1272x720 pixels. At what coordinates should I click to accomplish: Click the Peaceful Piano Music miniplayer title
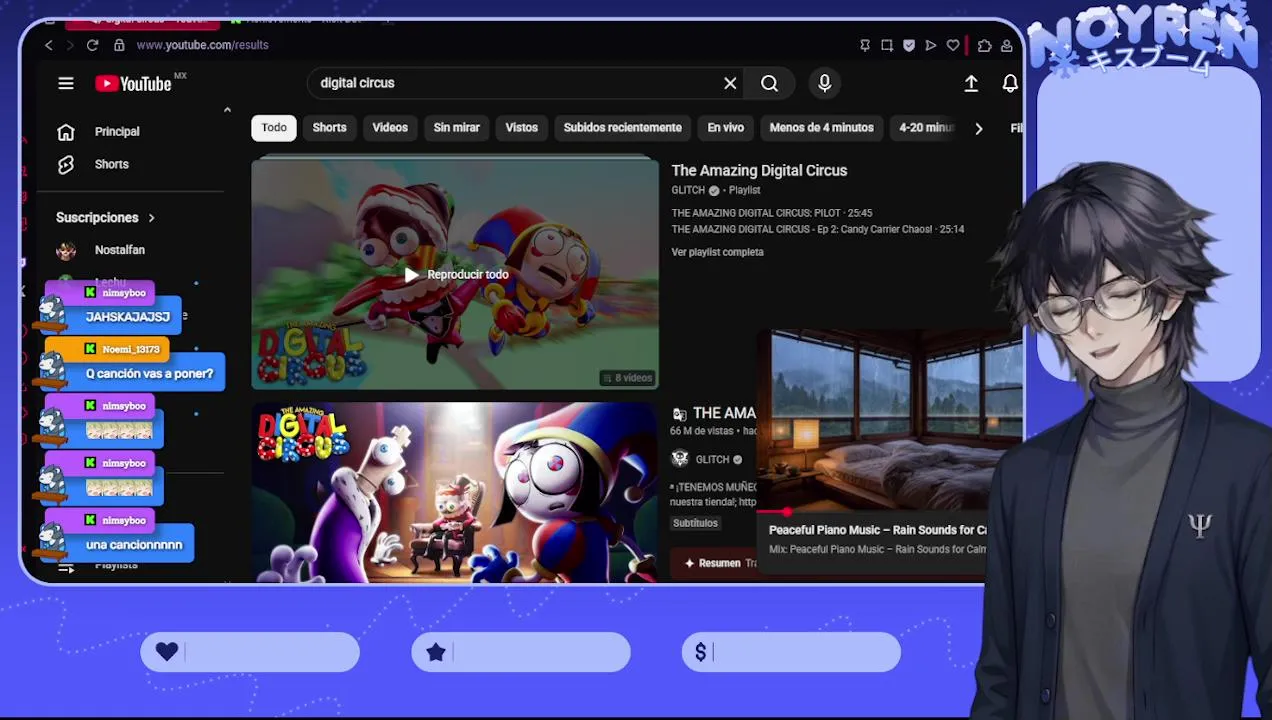(877, 530)
